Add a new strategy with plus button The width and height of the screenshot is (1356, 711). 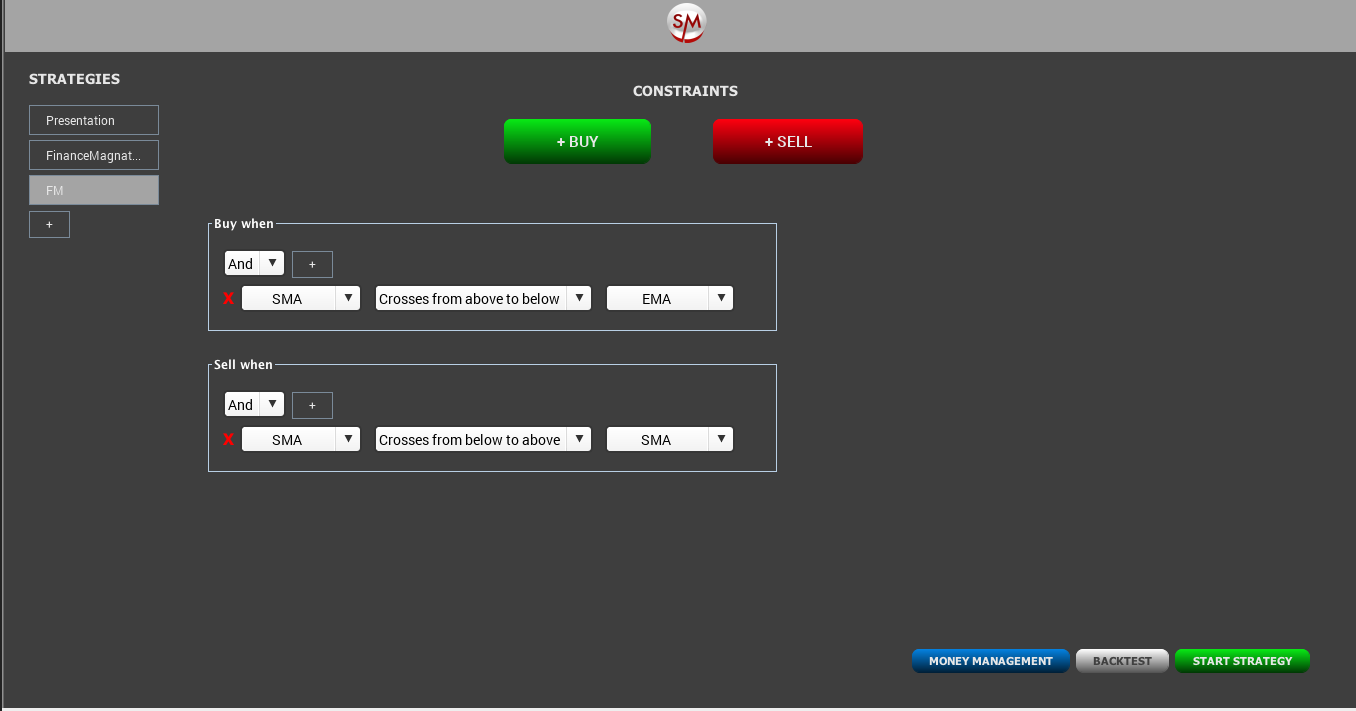(49, 224)
